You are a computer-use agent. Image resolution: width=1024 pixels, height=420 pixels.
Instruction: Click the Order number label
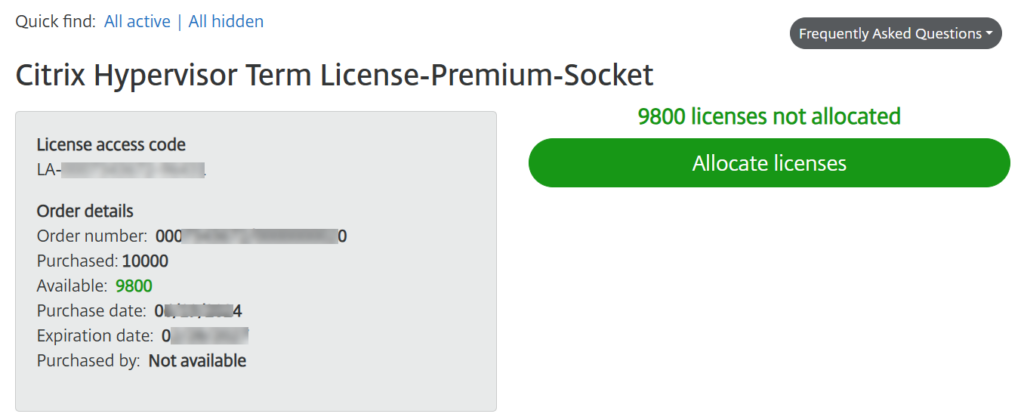tap(92, 236)
